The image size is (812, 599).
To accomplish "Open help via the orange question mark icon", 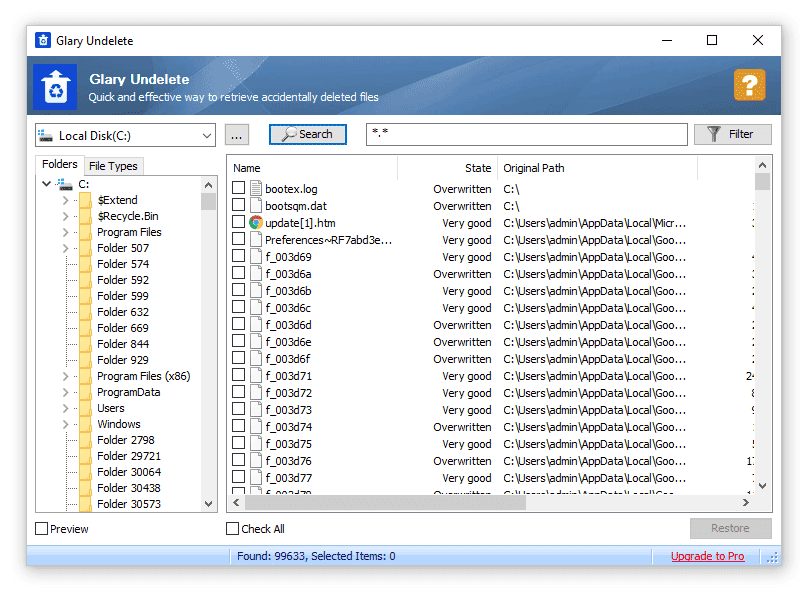I will point(749,85).
